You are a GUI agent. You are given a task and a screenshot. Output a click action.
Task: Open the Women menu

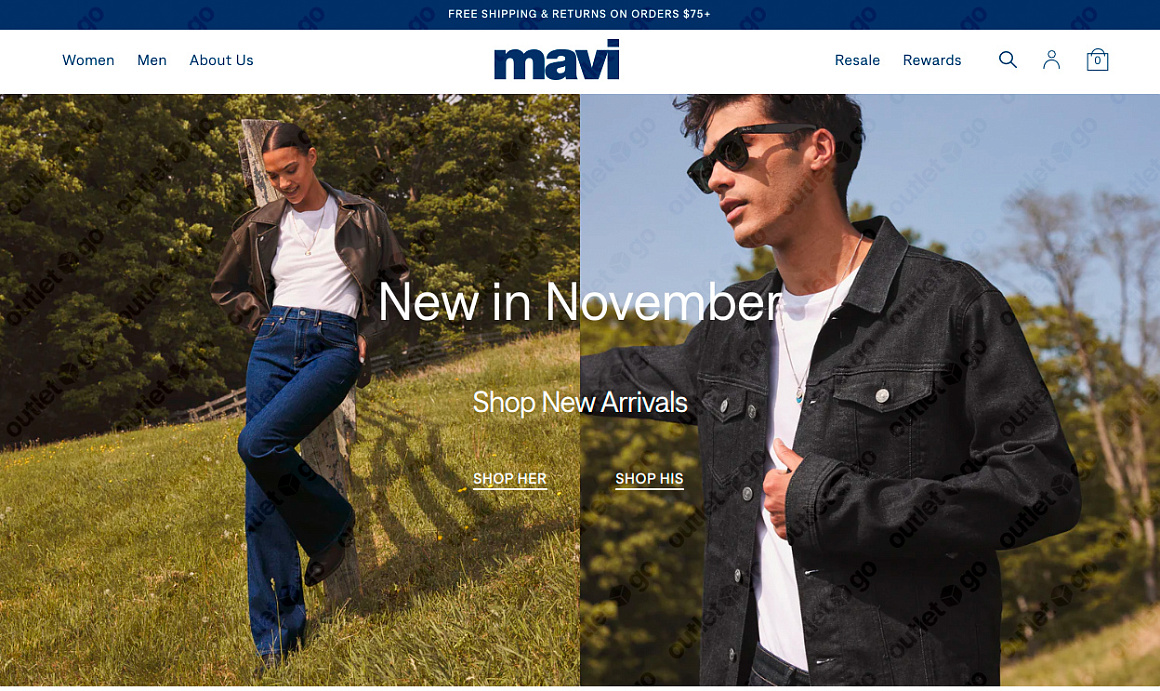pos(88,61)
